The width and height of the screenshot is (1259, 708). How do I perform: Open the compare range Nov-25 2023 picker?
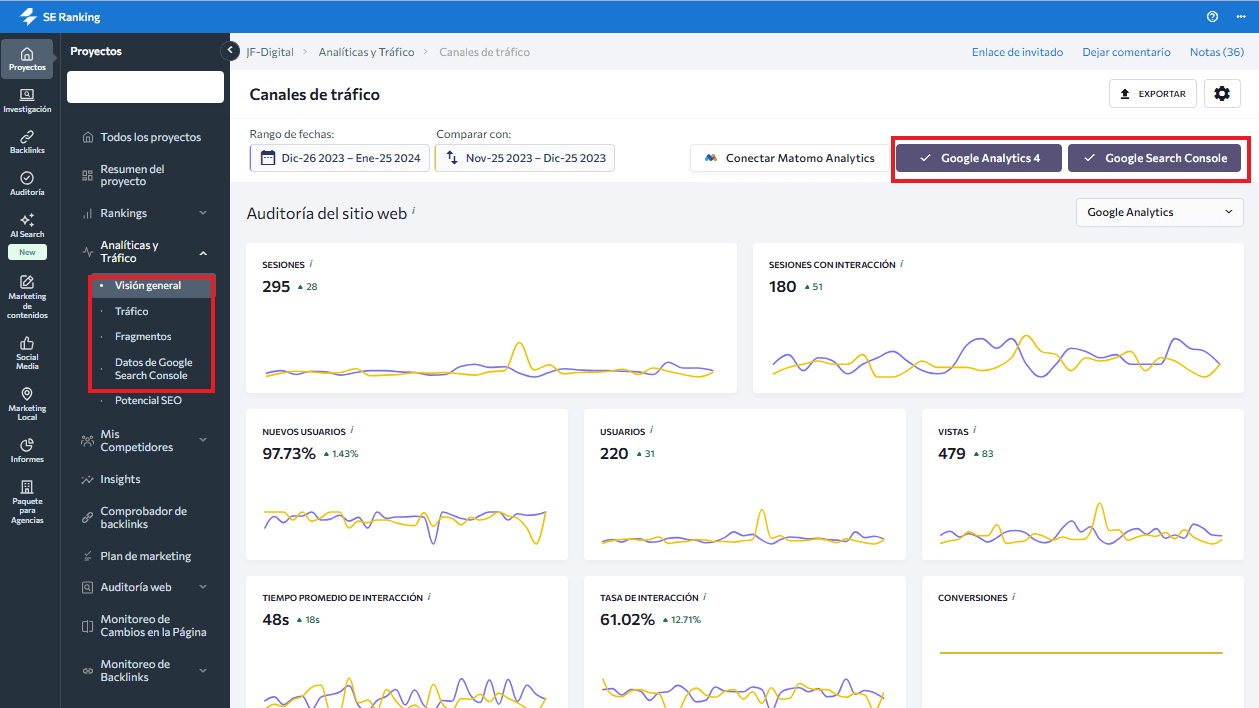click(x=525, y=158)
